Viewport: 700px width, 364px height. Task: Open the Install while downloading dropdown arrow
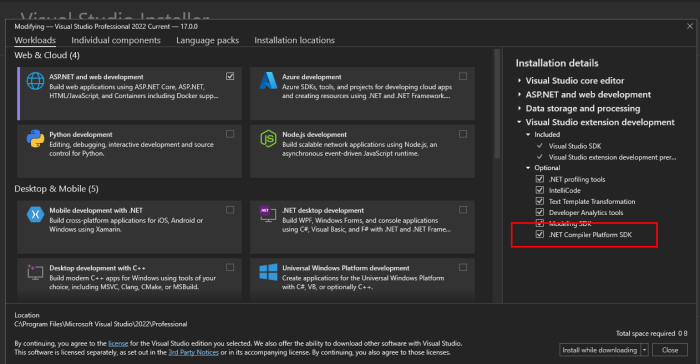[x=645, y=350]
